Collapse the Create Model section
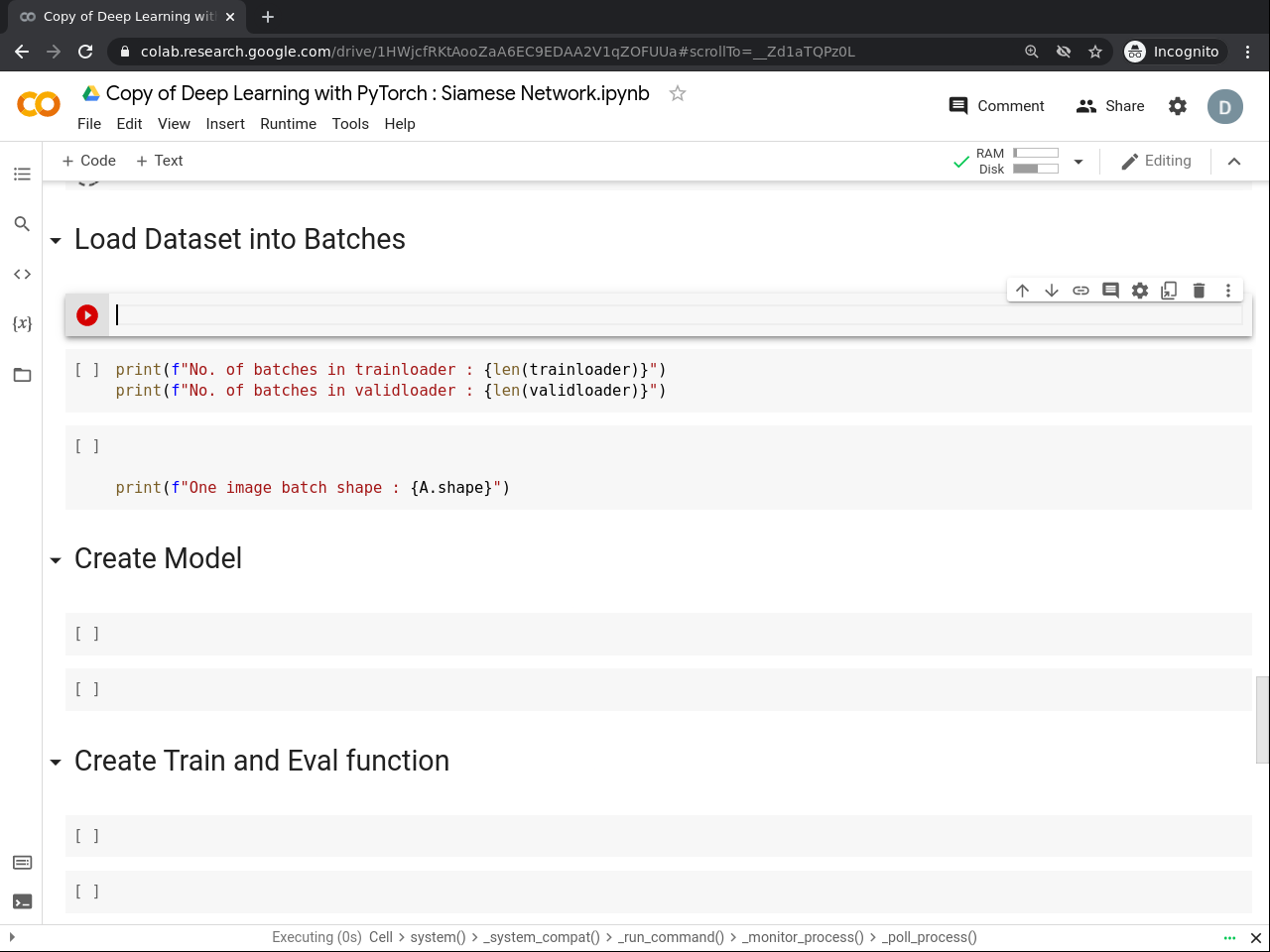The height and width of the screenshot is (952, 1270). 56,560
